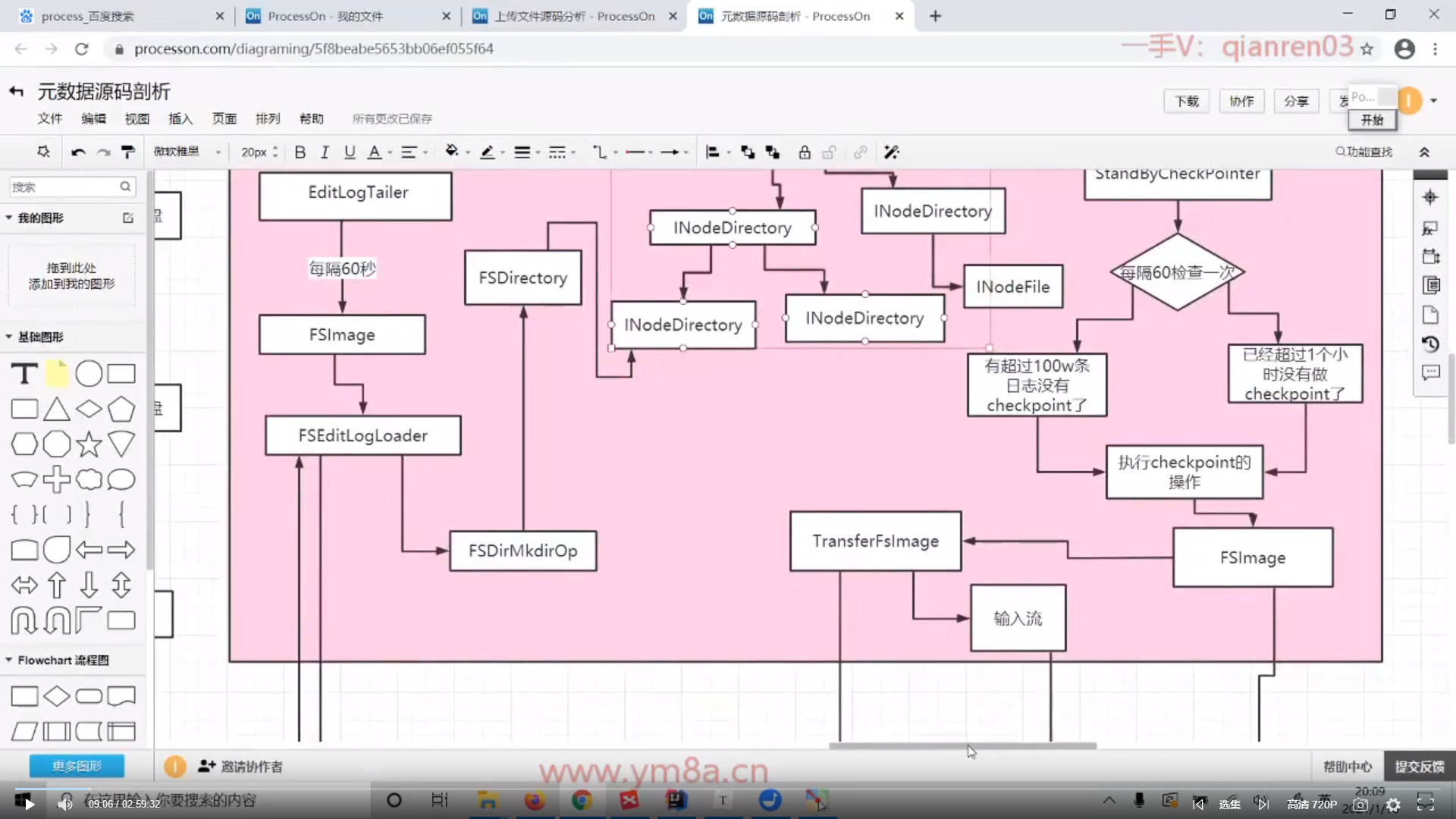Viewport: 1456px width, 819px height.
Task: Edit the 我的图形 section icon
Action: [x=128, y=218]
